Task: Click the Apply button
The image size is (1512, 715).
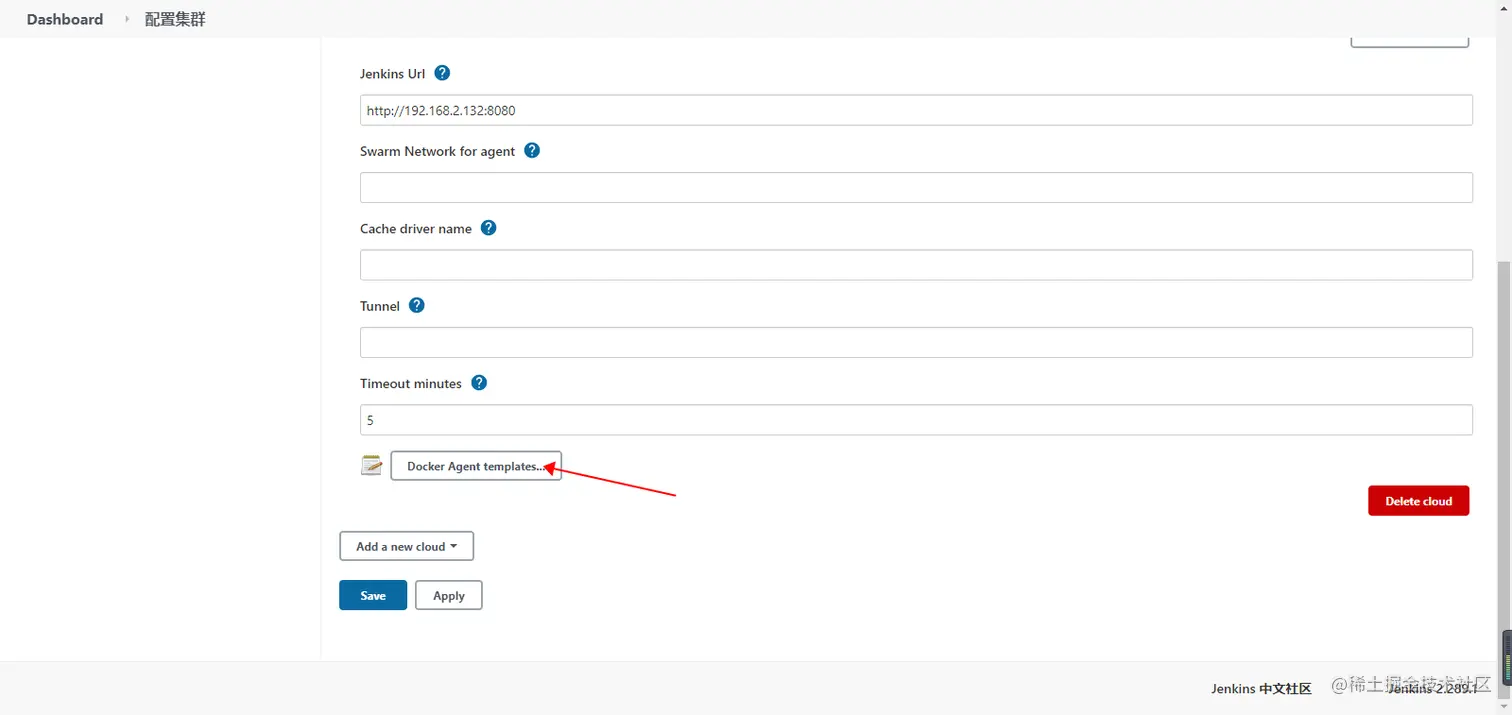Action: click(448, 595)
